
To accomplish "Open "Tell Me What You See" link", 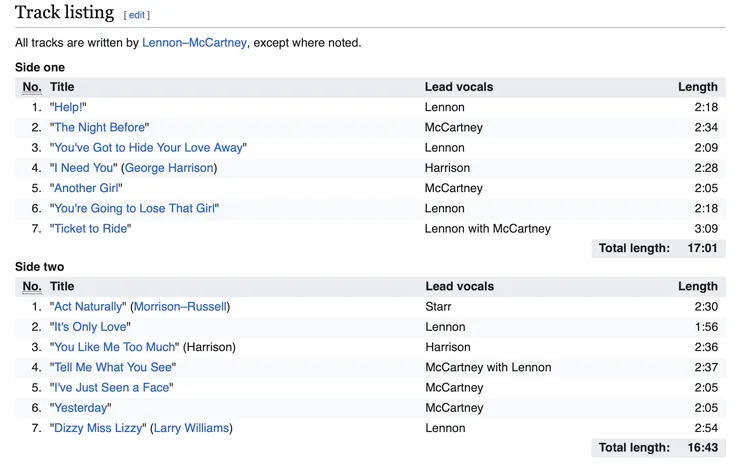I will [x=114, y=367].
